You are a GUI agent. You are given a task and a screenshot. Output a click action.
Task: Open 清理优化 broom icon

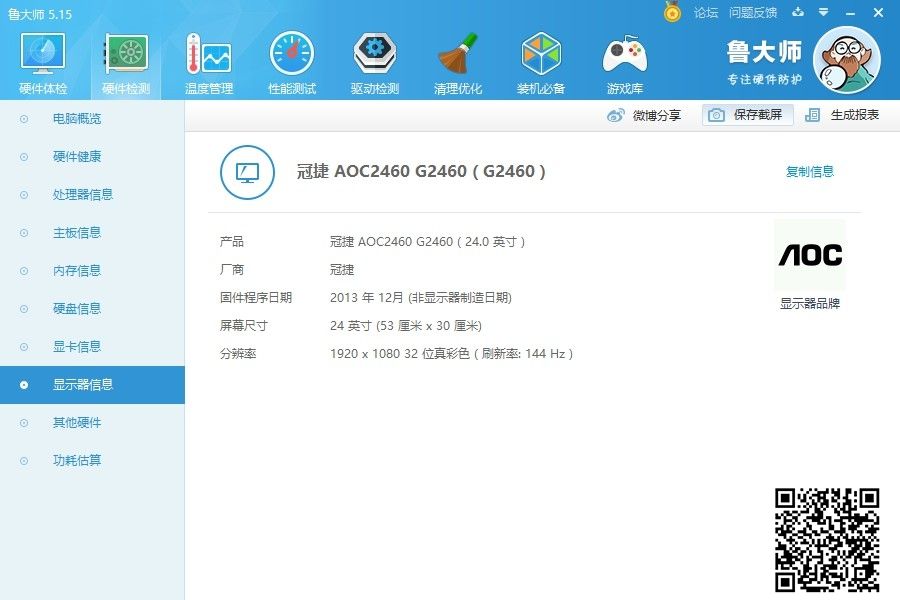458,56
